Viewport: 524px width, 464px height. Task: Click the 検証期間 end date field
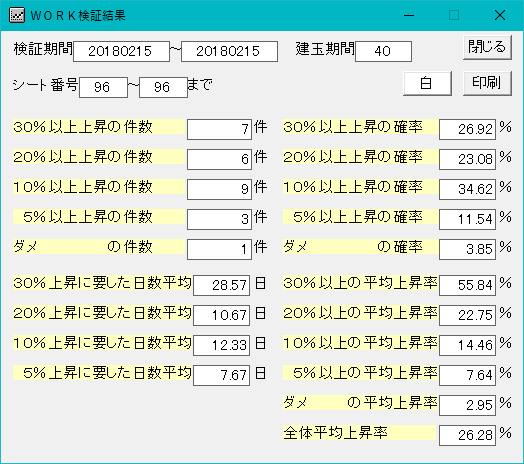tap(229, 51)
